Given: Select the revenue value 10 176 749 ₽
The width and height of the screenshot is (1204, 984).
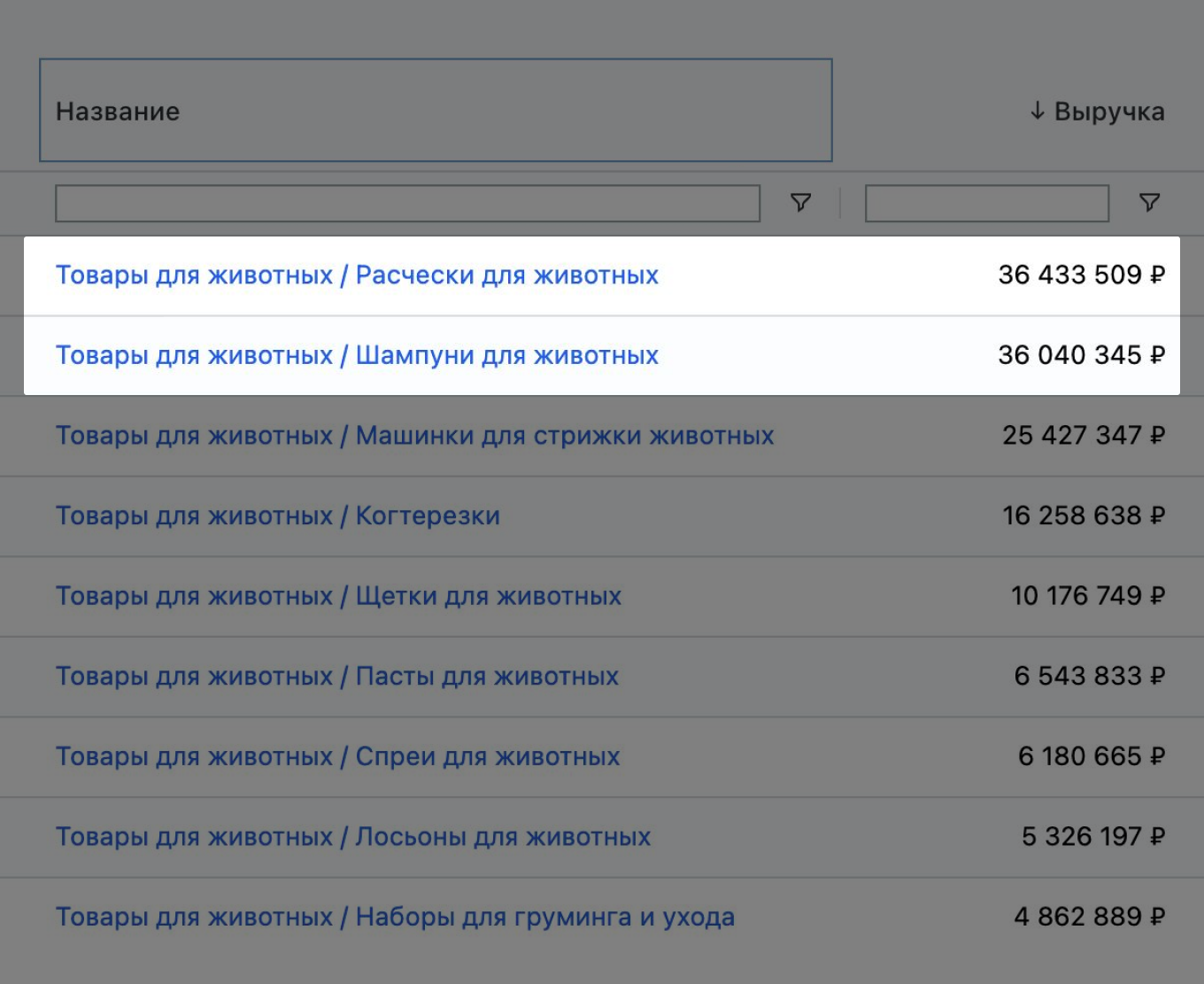Looking at the screenshot, I should 1088,595.
